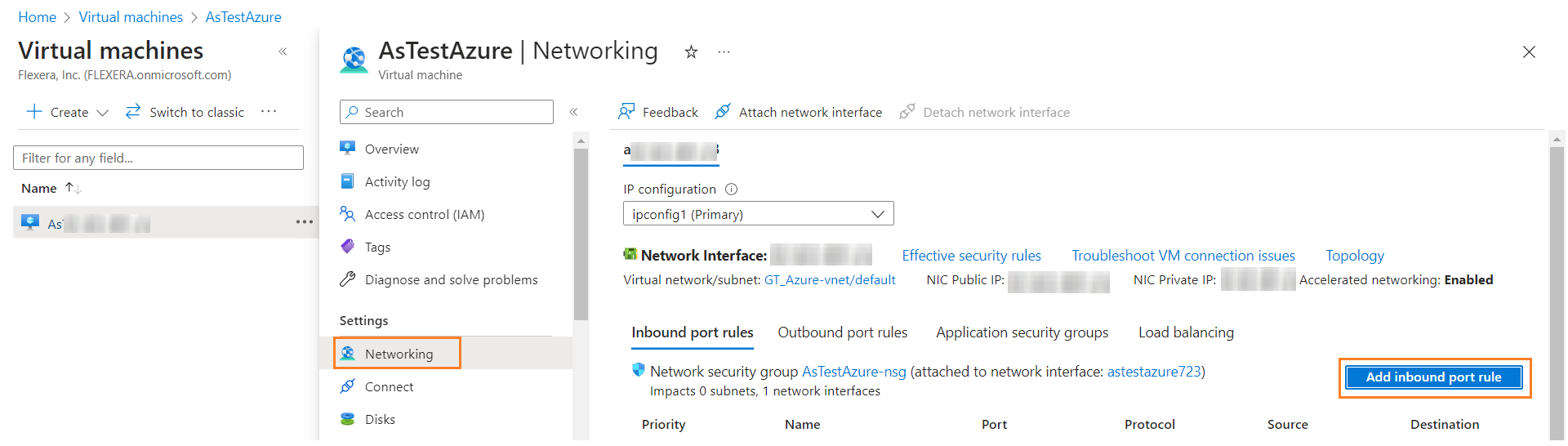Collapse the Virtual machines panel

coord(283,51)
